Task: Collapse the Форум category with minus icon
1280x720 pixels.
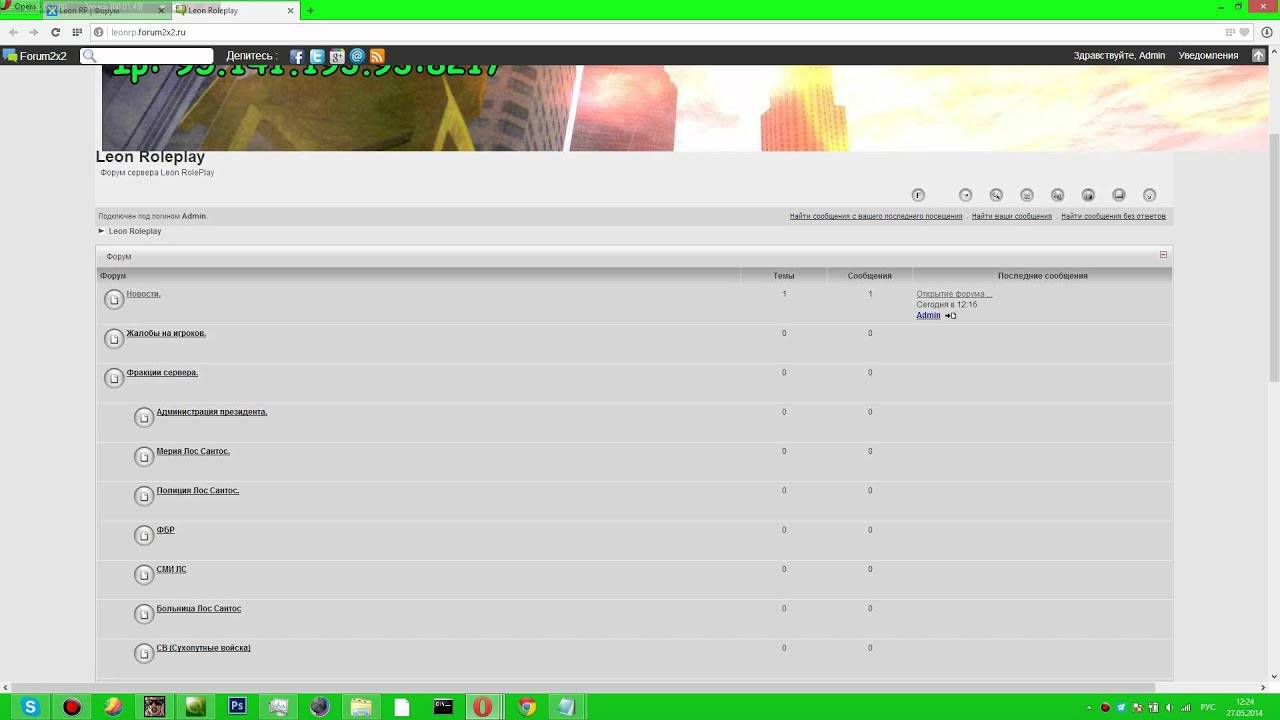Action: tap(1163, 255)
